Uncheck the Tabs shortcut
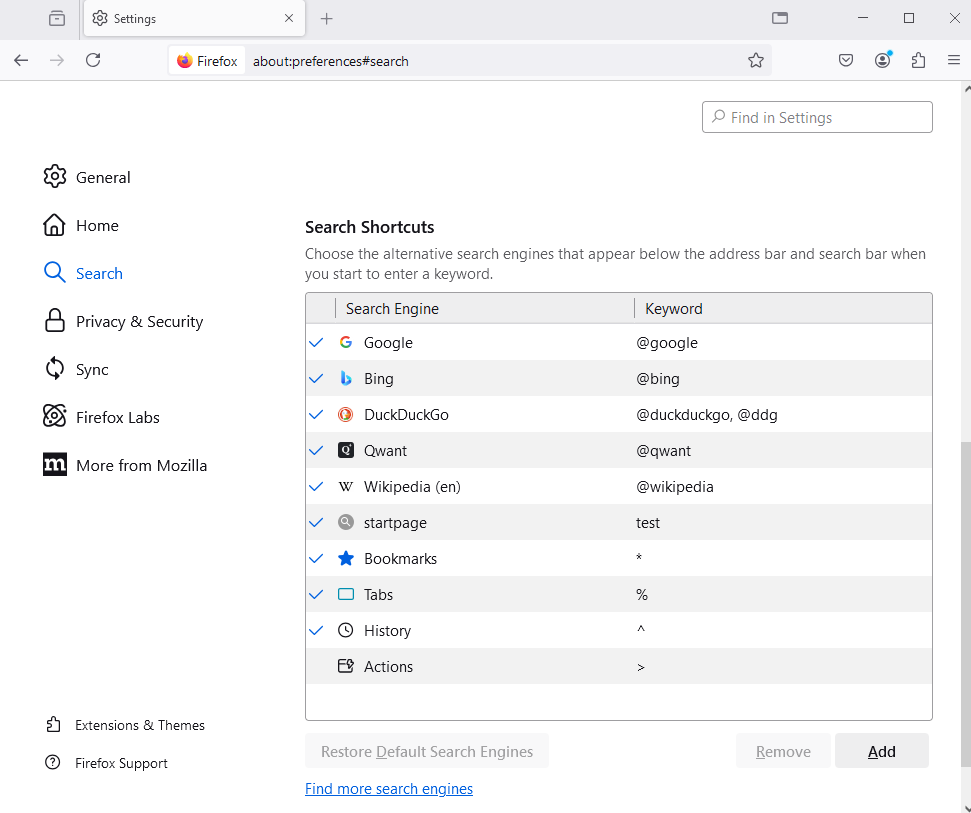 pos(316,594)
